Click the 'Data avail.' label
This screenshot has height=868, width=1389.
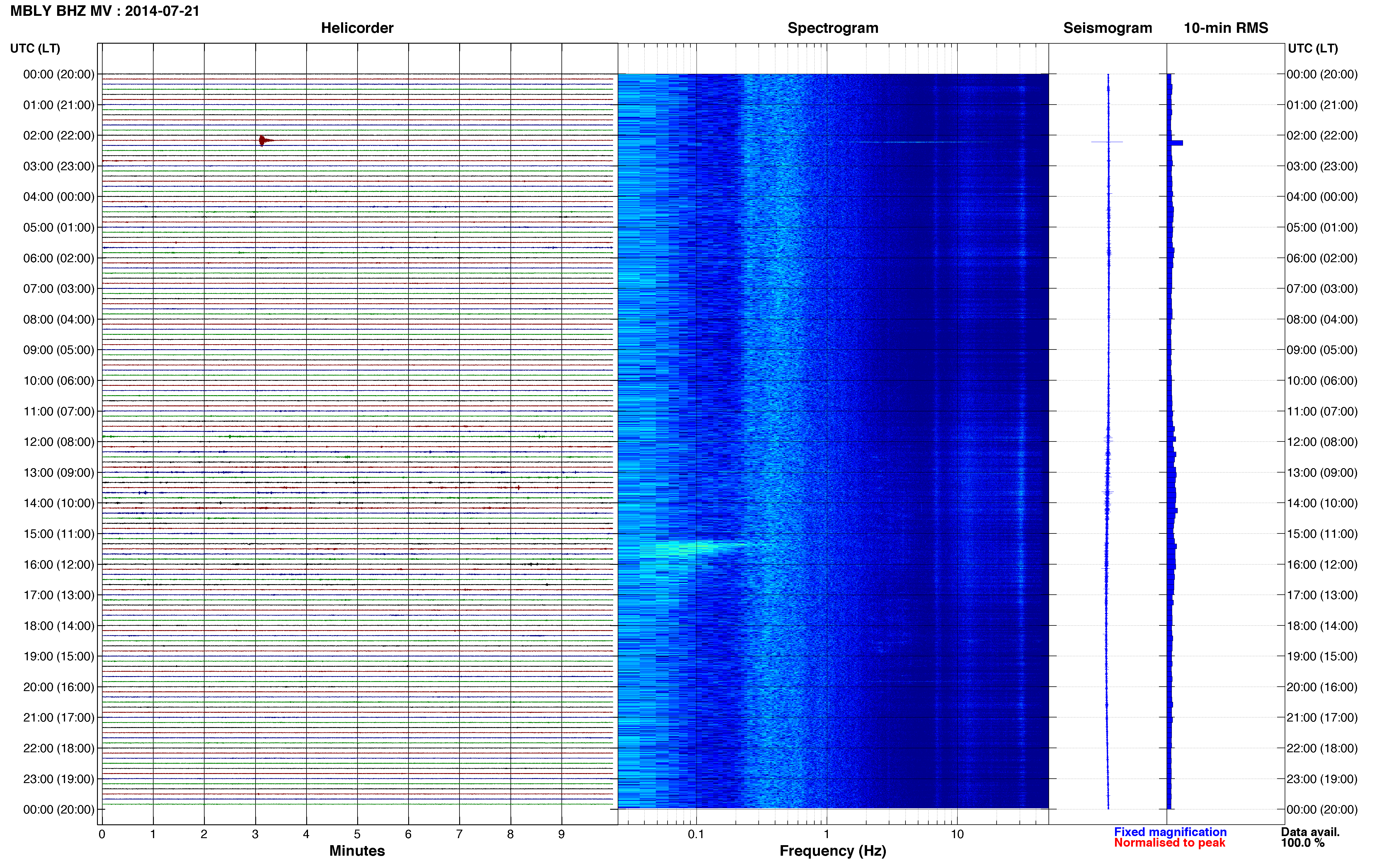pyautogui.click(x=1310, y=832)
